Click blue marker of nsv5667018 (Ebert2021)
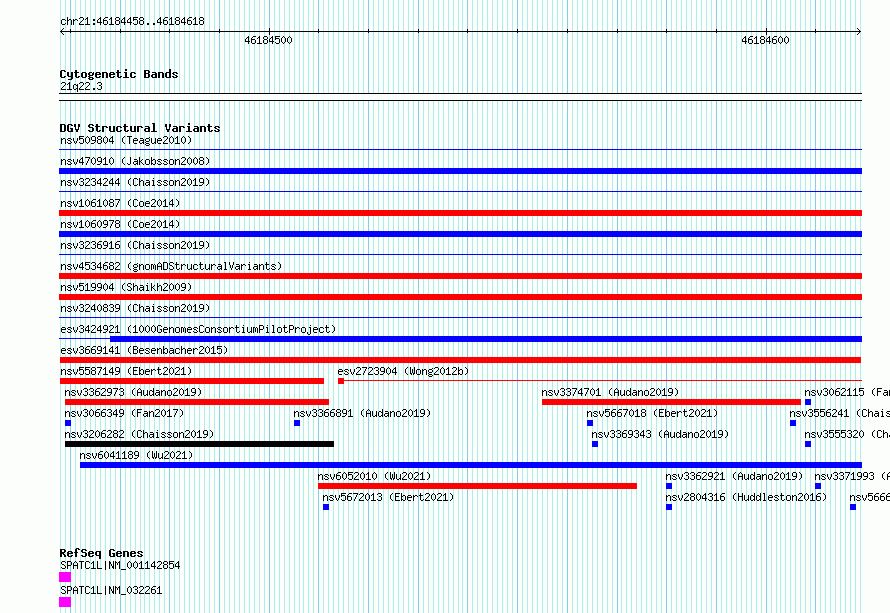 pos(590,423)
